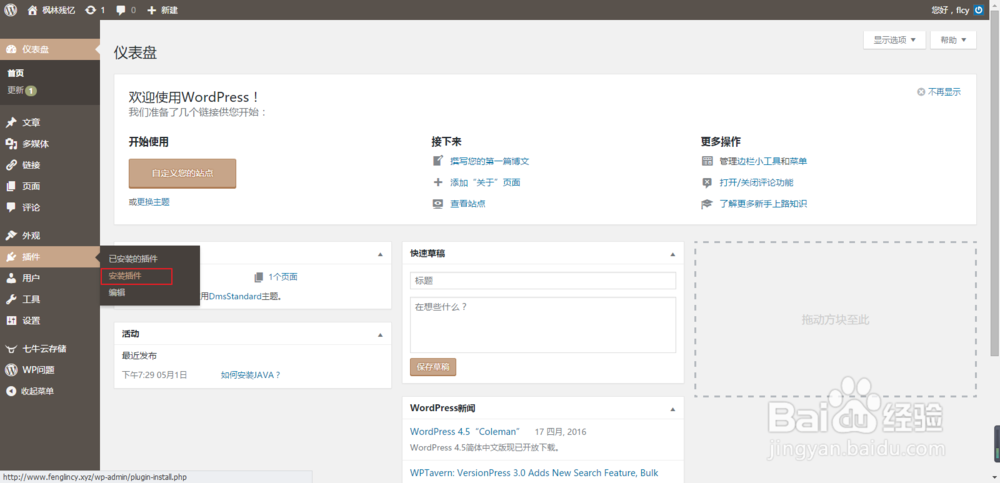Viewport: 1000px width, 483px height.
Task: Open the comments bubble icon in admin bar
Action: point(119,10)
